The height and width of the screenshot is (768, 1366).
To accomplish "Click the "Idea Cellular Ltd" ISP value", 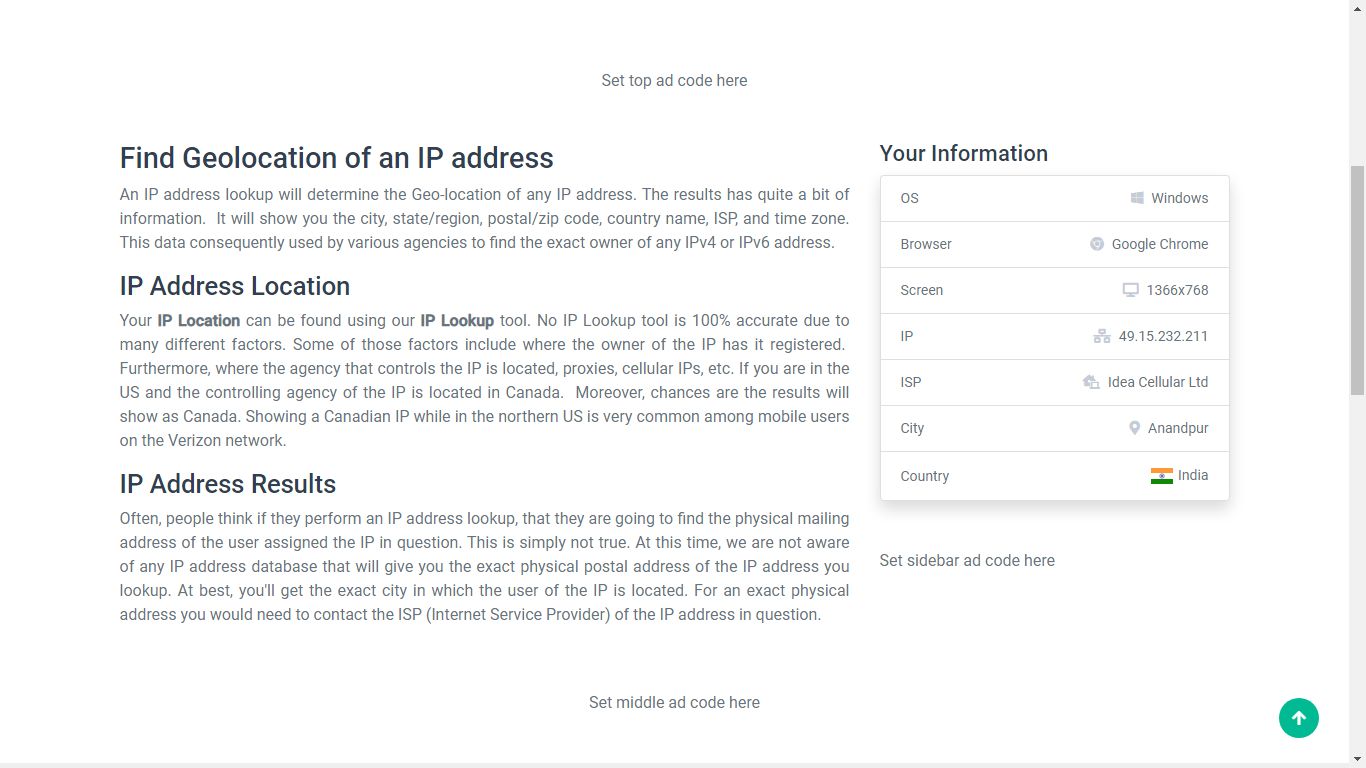I will point(1157,382).
